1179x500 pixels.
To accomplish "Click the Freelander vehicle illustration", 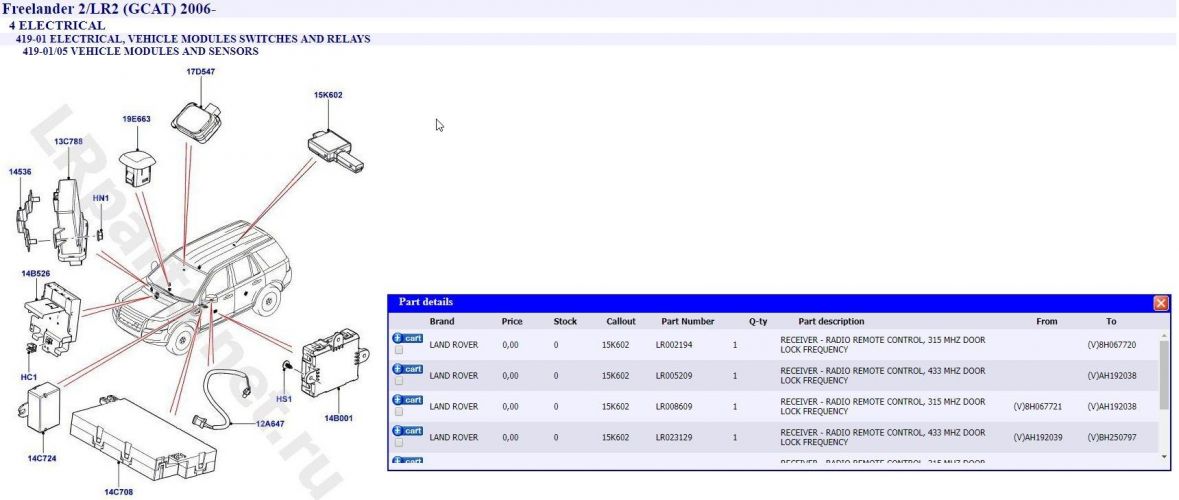I will point(202,287).
